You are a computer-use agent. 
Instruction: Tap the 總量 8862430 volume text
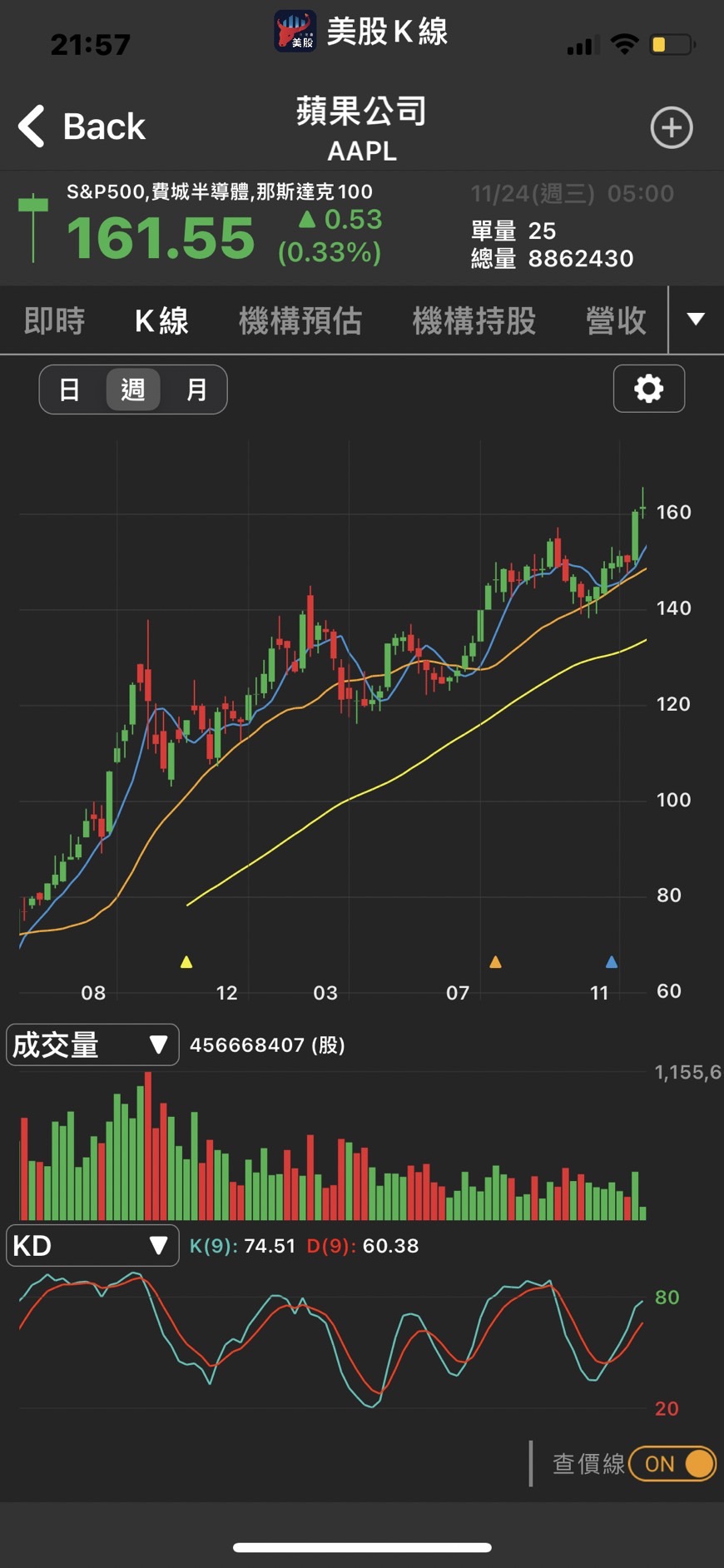tap(553, 259)
